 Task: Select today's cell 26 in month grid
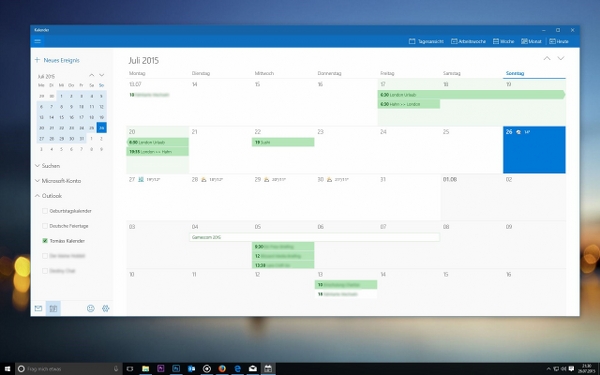tap(534, 150)
